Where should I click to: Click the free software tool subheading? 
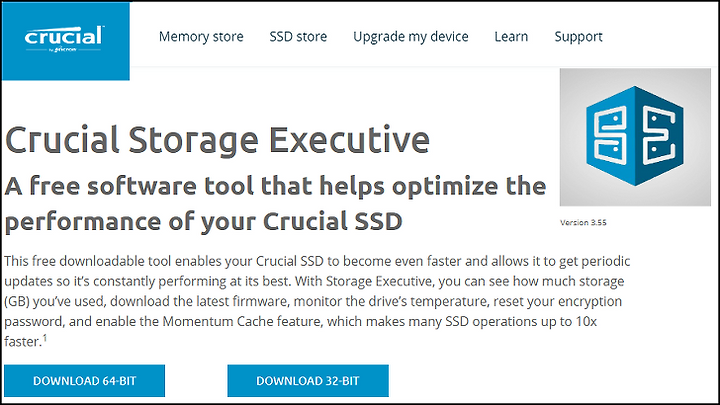point(276,203)
